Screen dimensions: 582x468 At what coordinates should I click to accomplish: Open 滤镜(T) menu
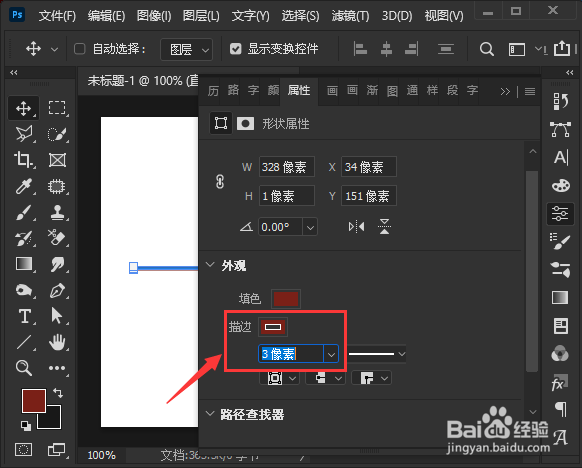tap(350, 16)
